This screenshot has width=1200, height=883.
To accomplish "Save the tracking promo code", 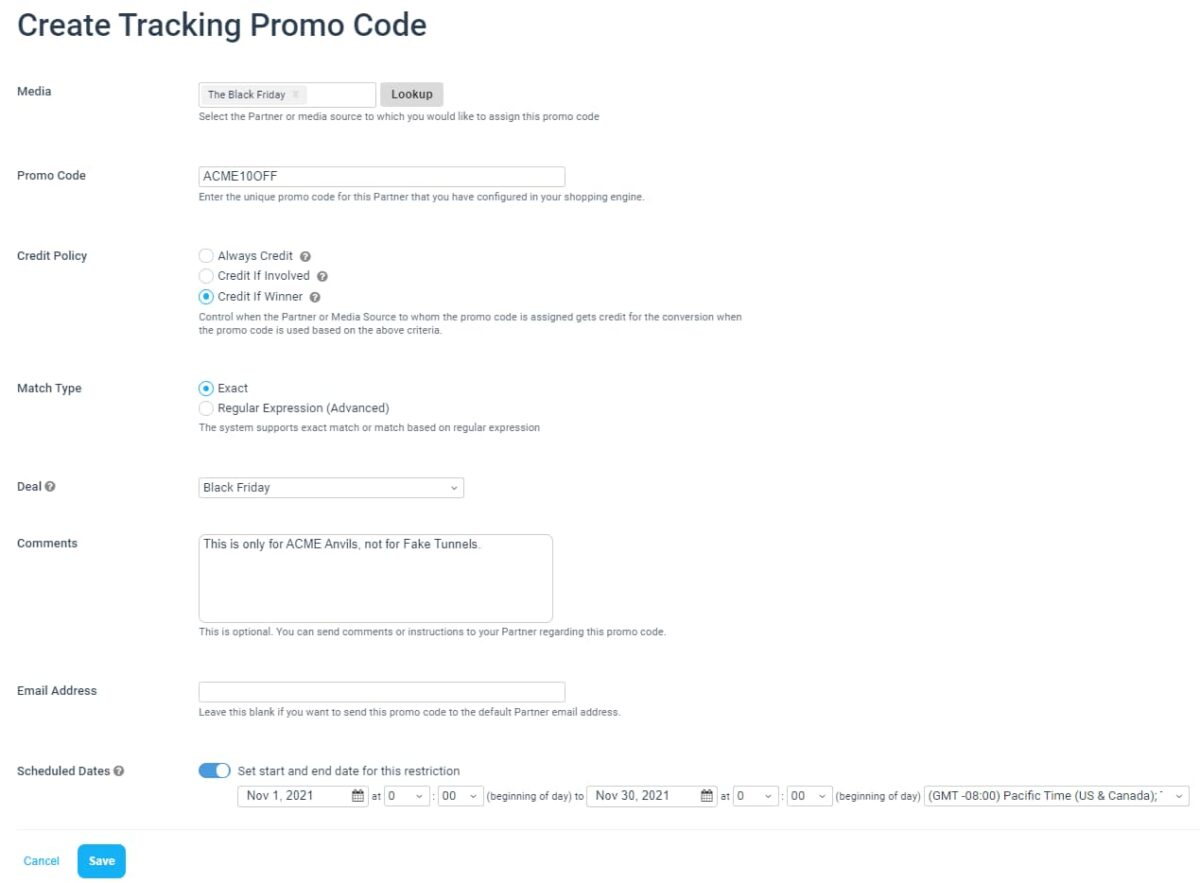I will click(x=101, y=860).
